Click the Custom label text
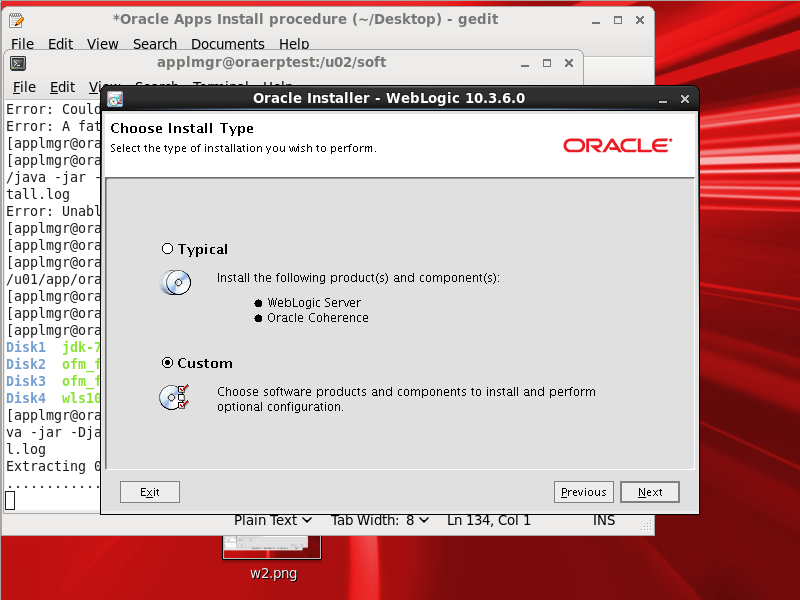 pyautogui.click(x=205, y=363)
